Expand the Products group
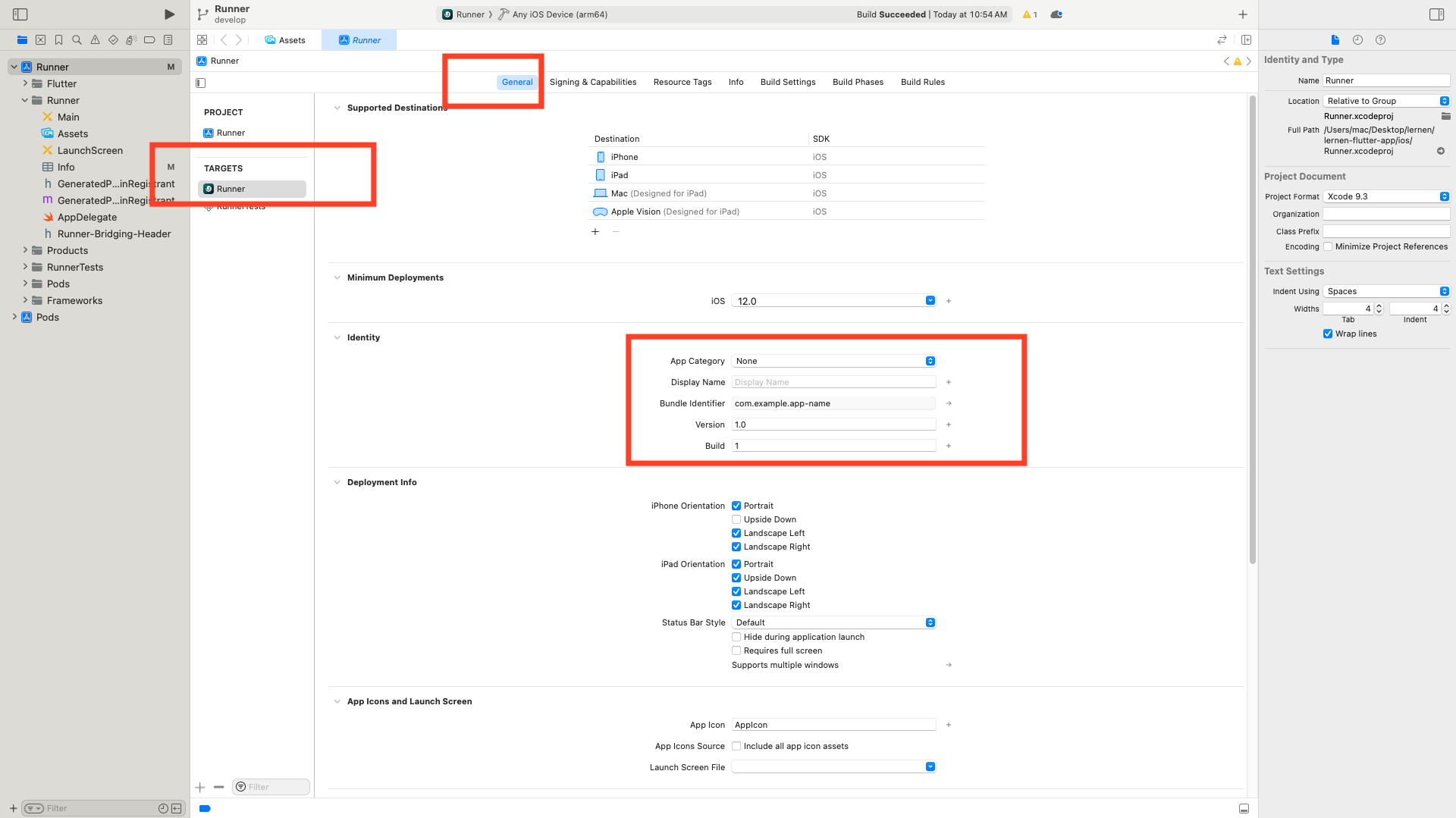 25,250
